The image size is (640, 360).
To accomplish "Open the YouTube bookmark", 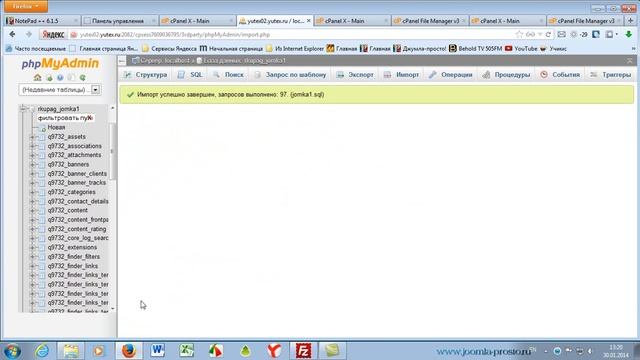I will pyautogui.click(x=521, y=49).
